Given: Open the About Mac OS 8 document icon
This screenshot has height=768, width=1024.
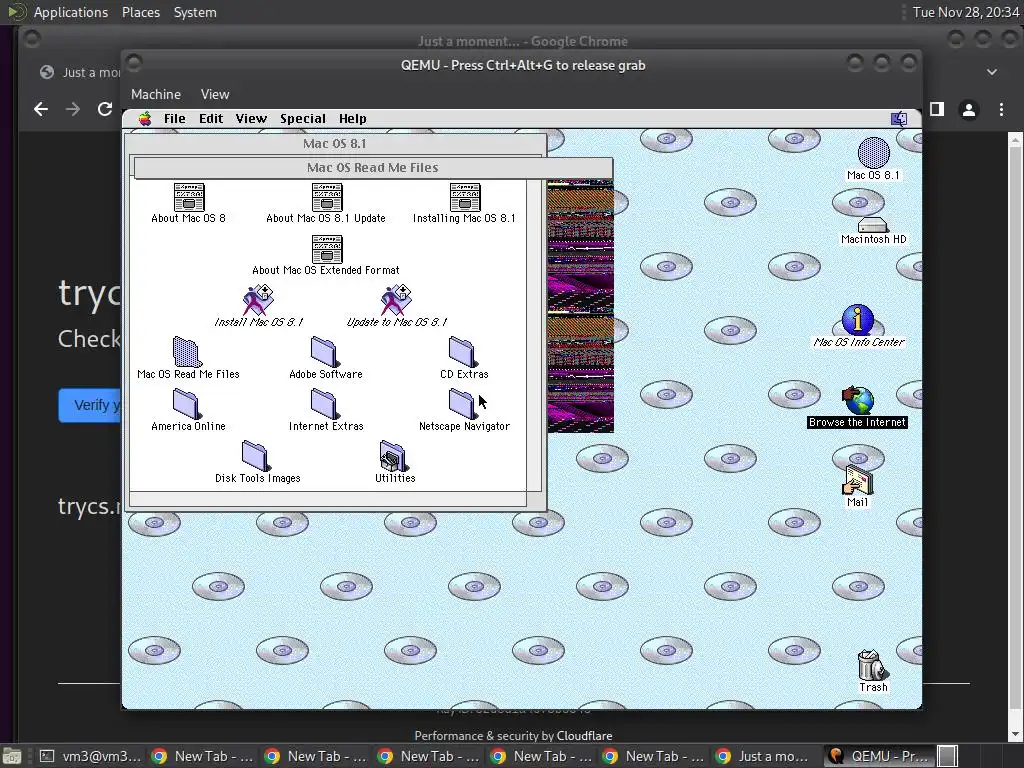Looking at the screenshot, I should click(x=189, y=197).
